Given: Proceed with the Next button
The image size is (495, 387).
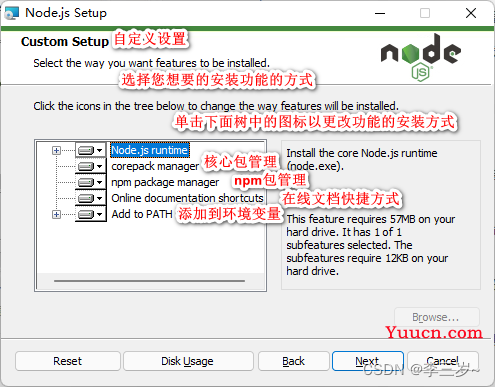Looking at the screenshot, I should (368, 361).
